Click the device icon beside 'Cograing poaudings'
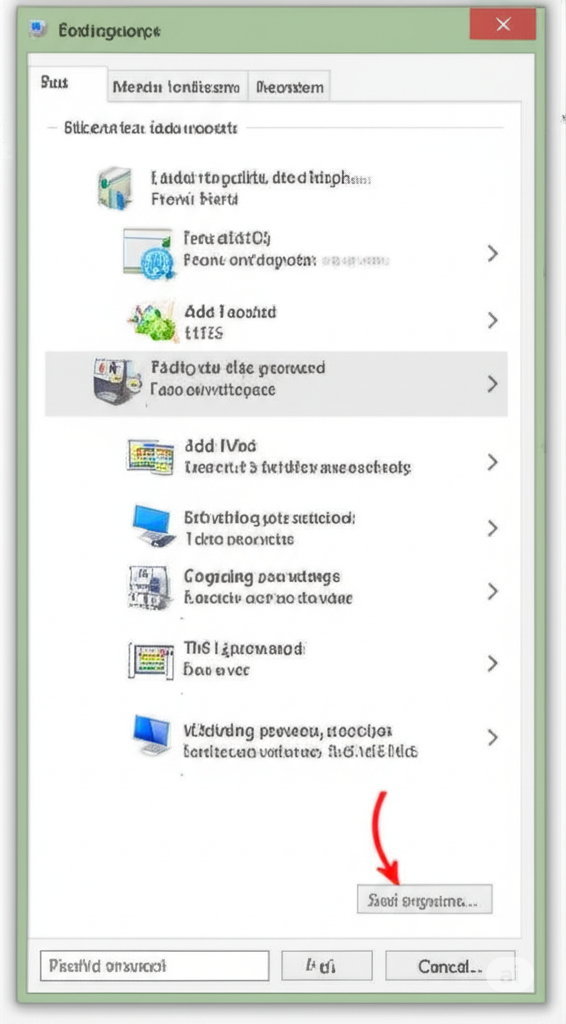 149,587
